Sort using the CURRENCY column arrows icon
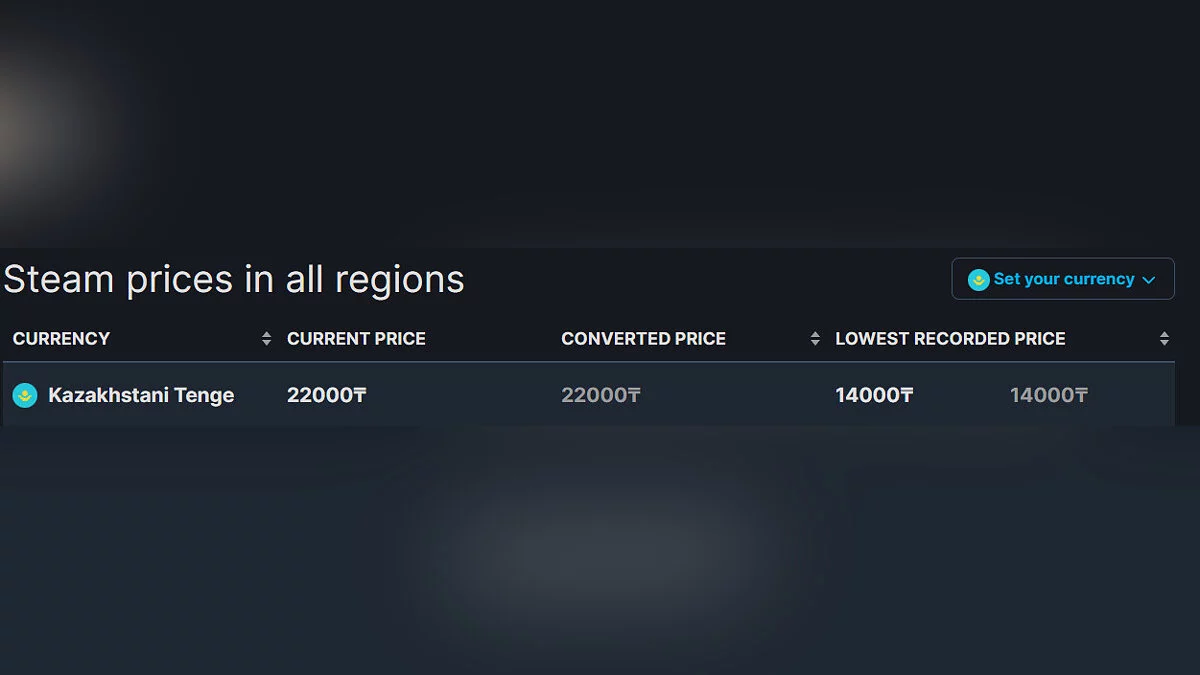Viewport: 1200px width, 675px height. (x=266, y=339)
